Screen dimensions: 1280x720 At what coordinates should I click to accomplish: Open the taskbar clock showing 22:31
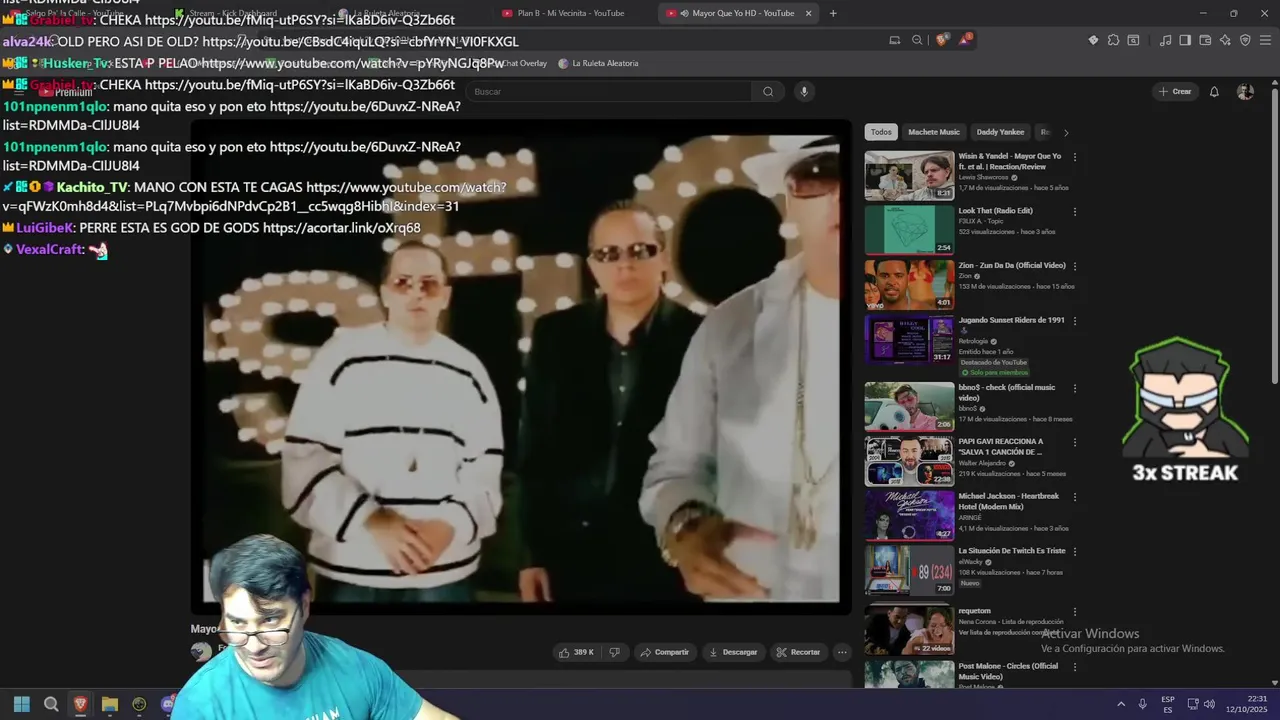point(1247,704)
